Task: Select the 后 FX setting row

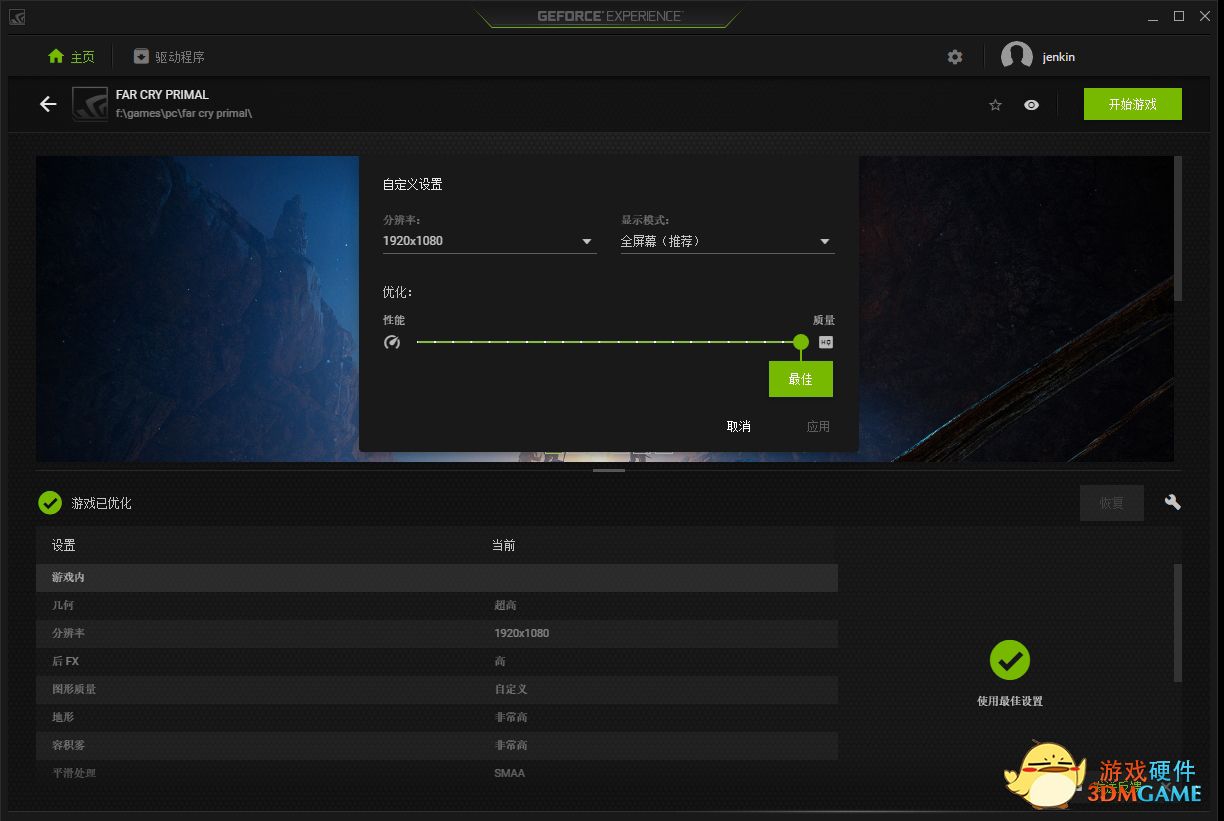Action: point(437,661)
